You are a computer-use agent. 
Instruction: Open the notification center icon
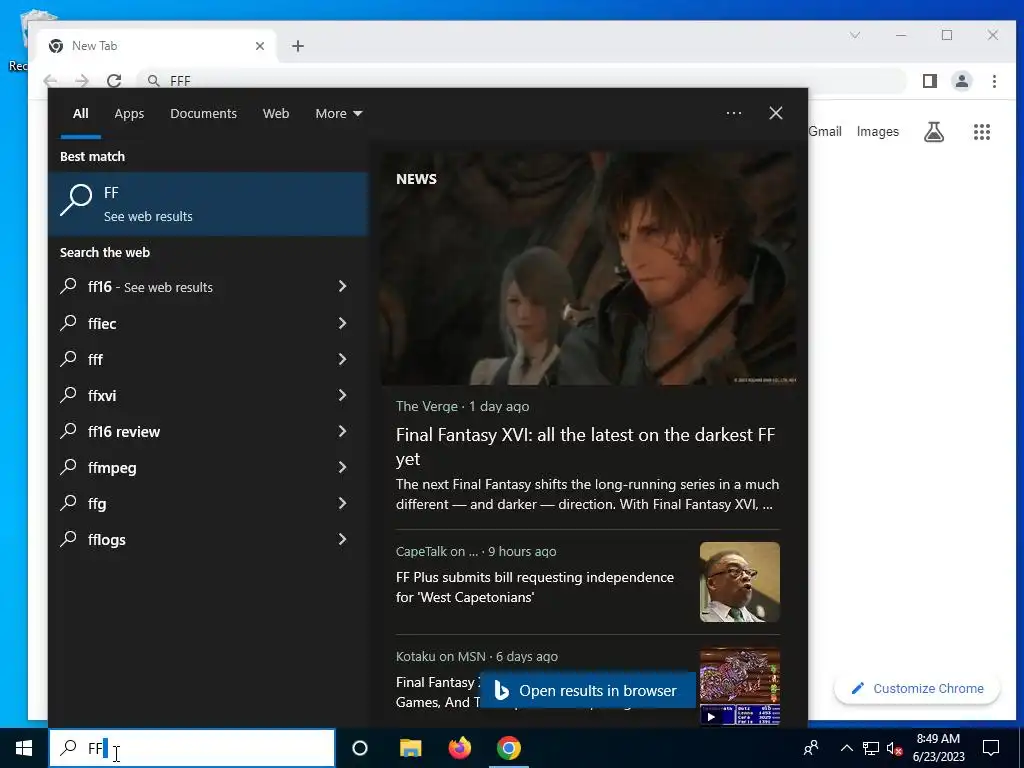tap(991, 748)
